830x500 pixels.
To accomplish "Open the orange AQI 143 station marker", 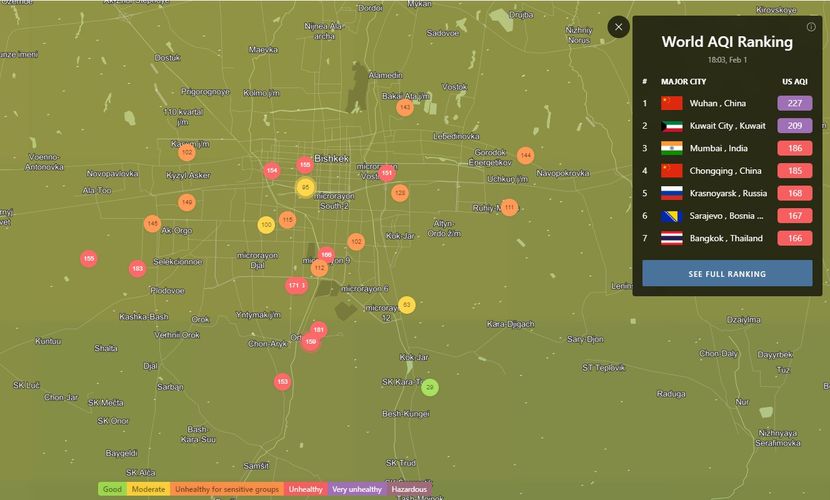I will coord(405,107).
